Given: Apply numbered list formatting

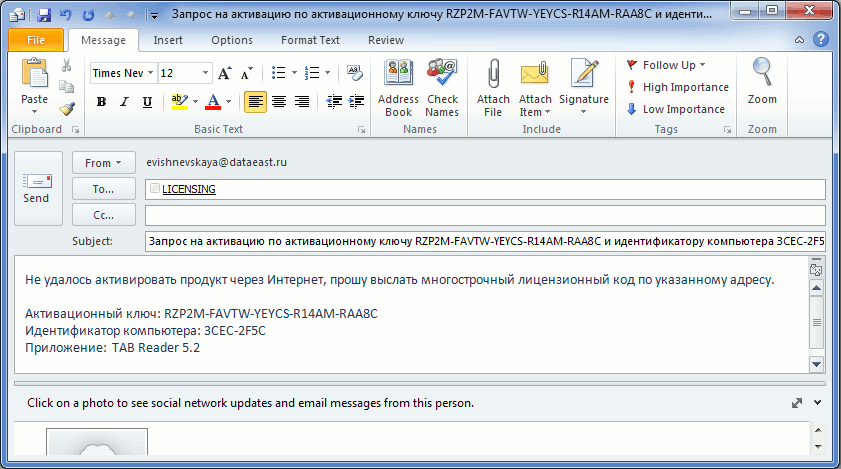Looking at the screenshot, I should click(312, 72).
